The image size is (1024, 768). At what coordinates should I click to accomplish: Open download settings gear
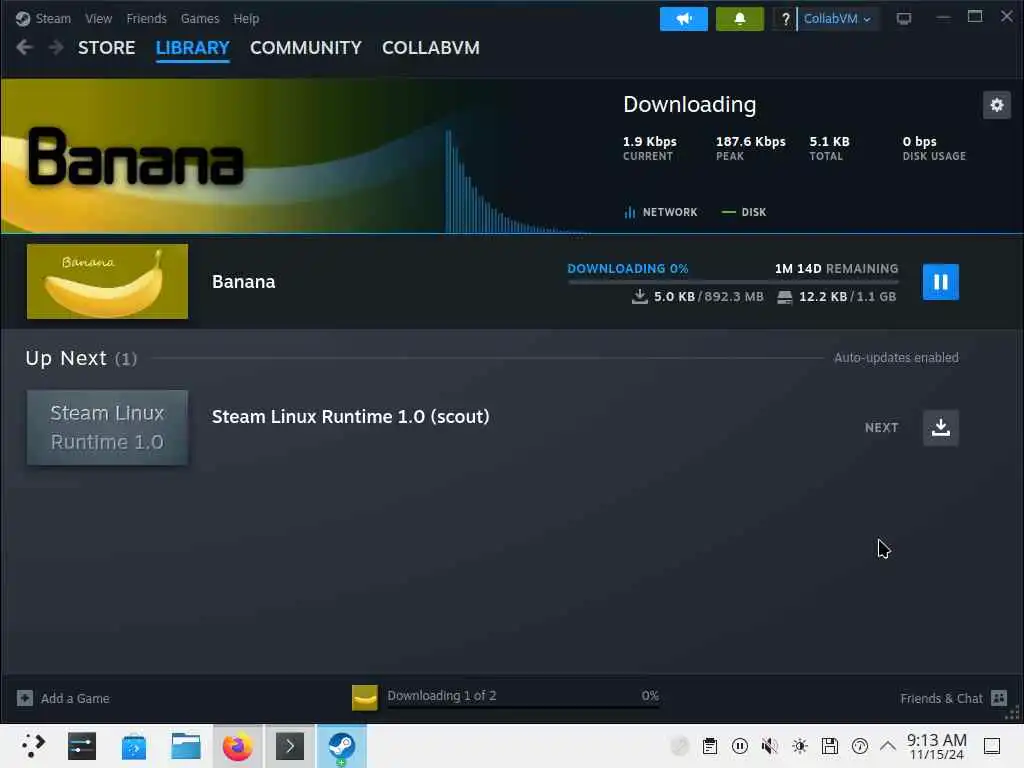click(997, 104)
